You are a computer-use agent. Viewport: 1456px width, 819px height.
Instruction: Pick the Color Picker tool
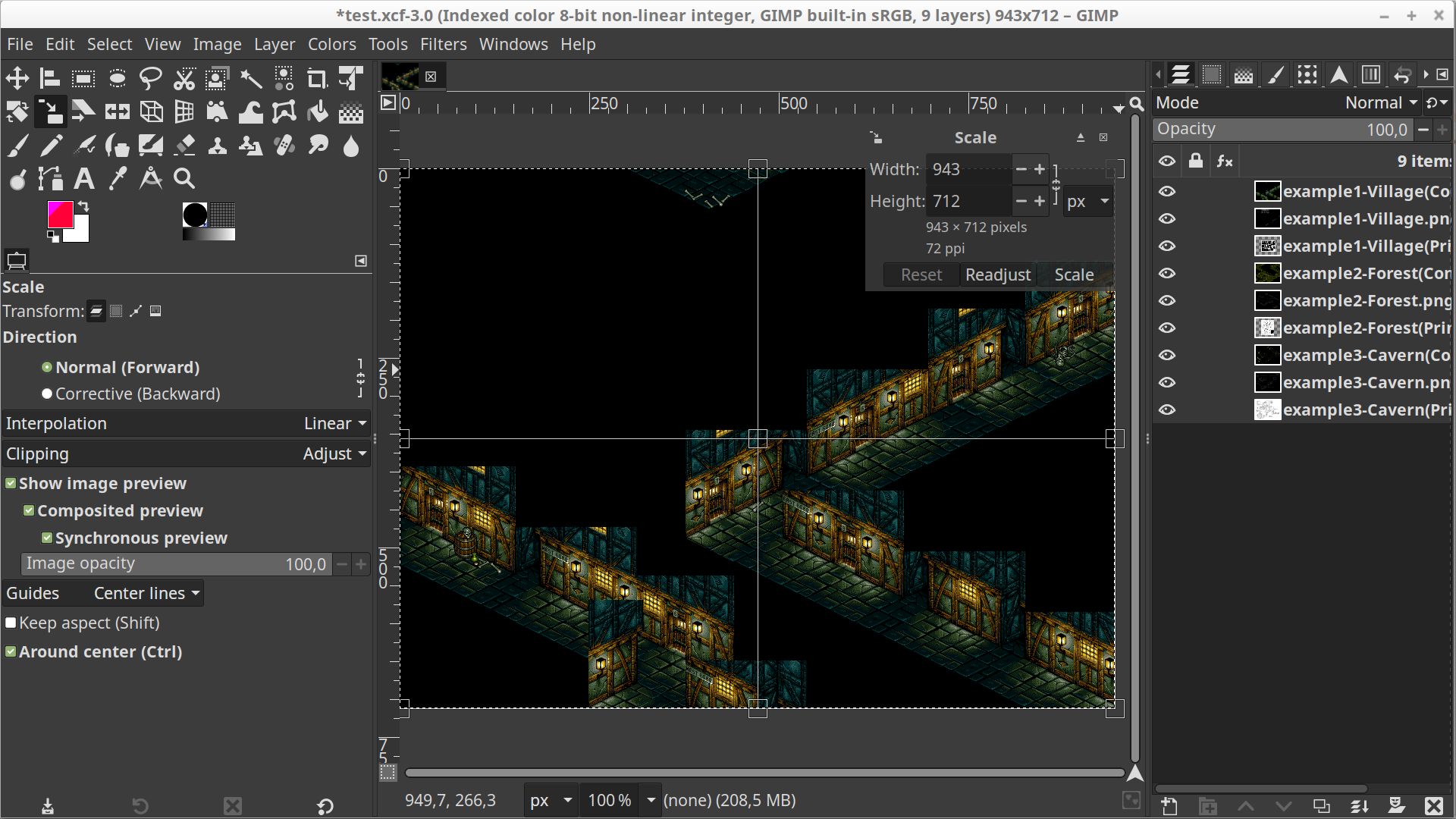pyautogui.click(x=117, y=179)
